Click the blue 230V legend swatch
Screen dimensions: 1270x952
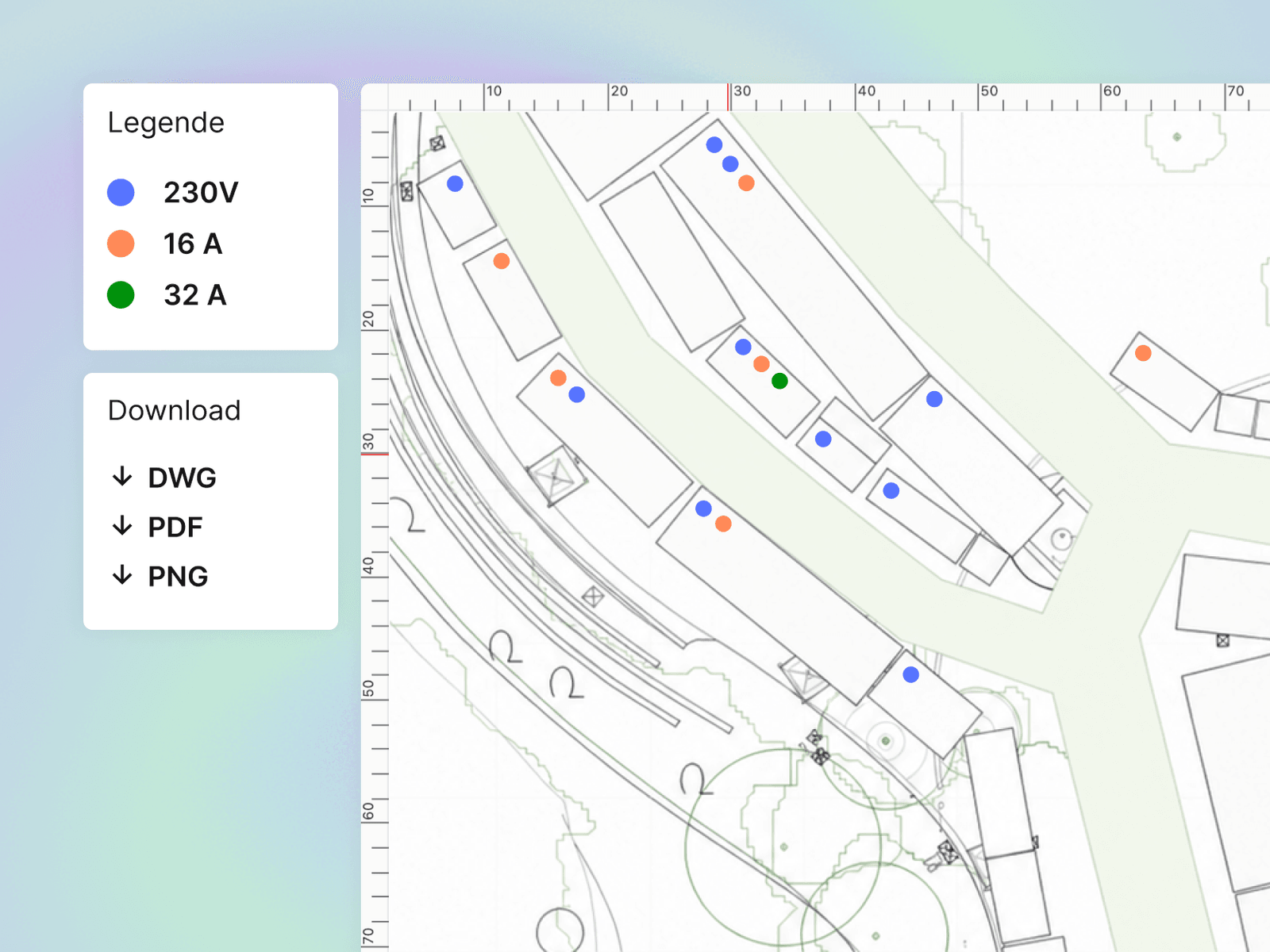[121, 192]
